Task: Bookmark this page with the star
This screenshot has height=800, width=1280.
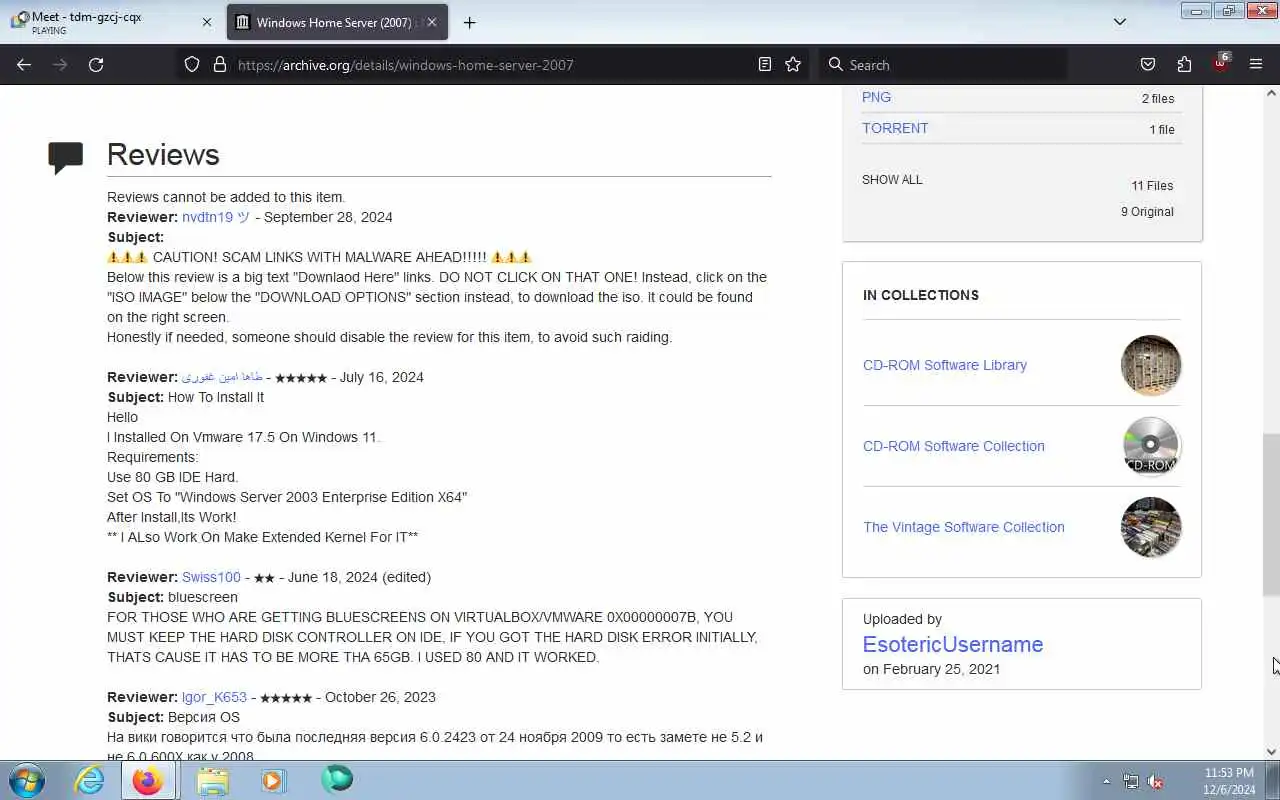Action: 793,64
